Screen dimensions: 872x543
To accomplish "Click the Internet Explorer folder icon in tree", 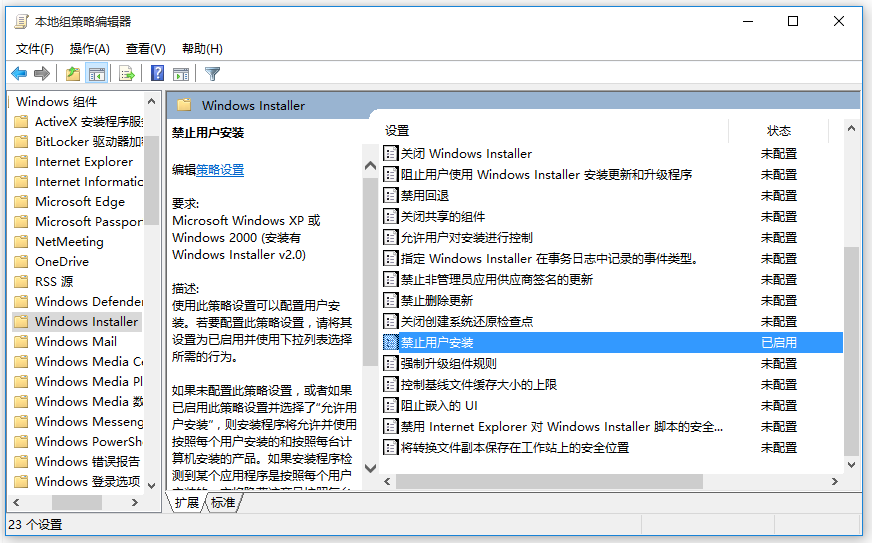I will click(21, 162).
